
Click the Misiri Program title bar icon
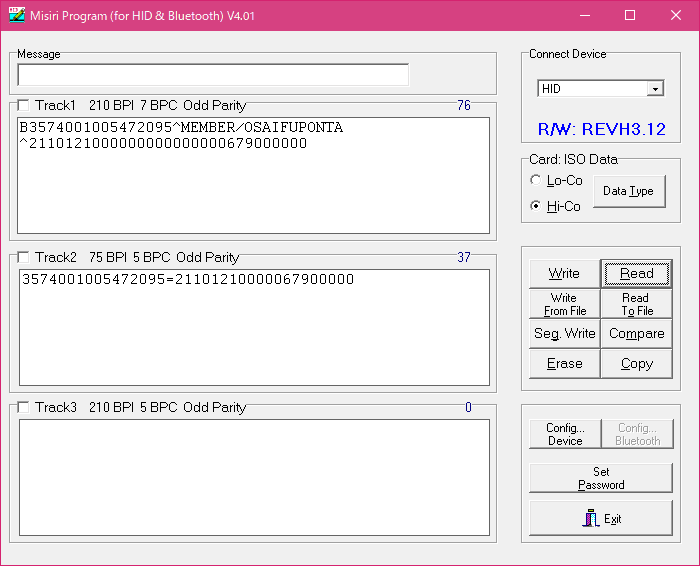(16, 15)
